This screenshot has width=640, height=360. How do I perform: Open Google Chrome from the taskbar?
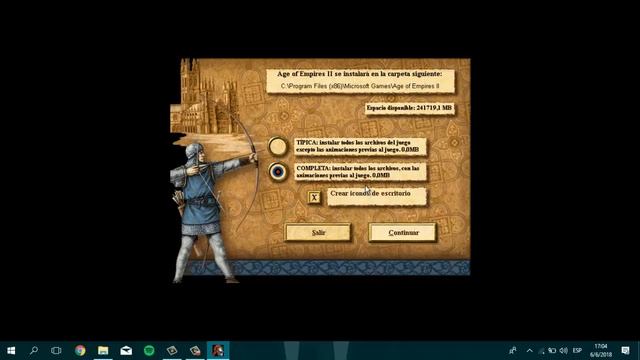coord(80,350)
